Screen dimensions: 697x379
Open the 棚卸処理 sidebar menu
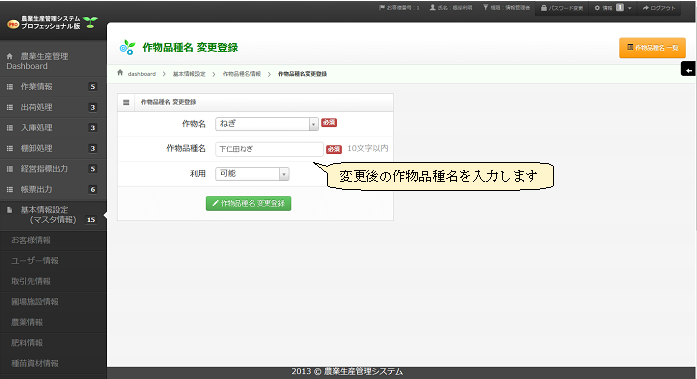(x=53, y=148)
